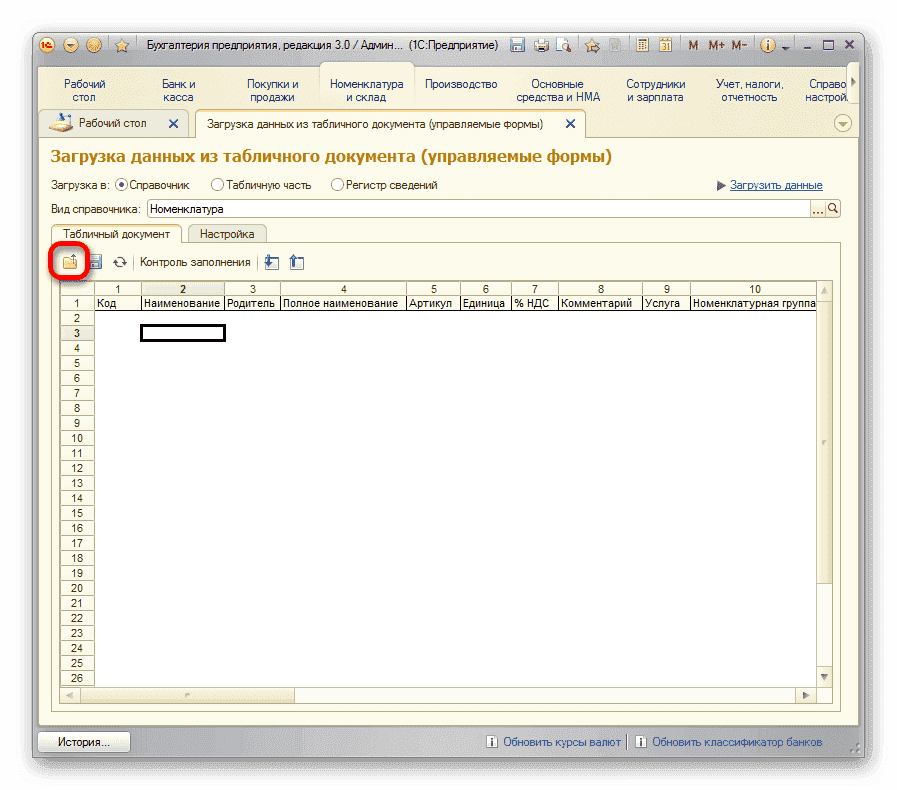
Task: Switch to the Настройка tab
Action: point(227,233)
